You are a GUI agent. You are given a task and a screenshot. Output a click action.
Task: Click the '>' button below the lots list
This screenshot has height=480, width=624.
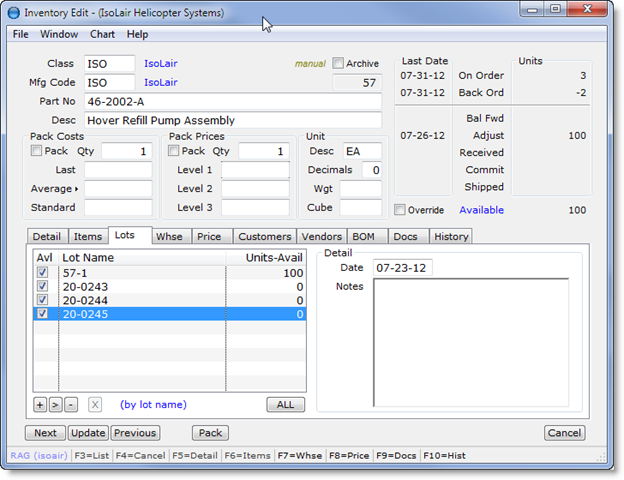point(55,405)
